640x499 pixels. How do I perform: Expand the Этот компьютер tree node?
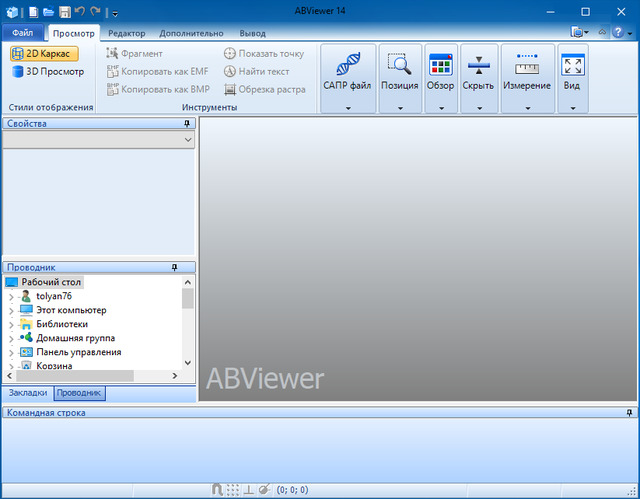[11, 311]
